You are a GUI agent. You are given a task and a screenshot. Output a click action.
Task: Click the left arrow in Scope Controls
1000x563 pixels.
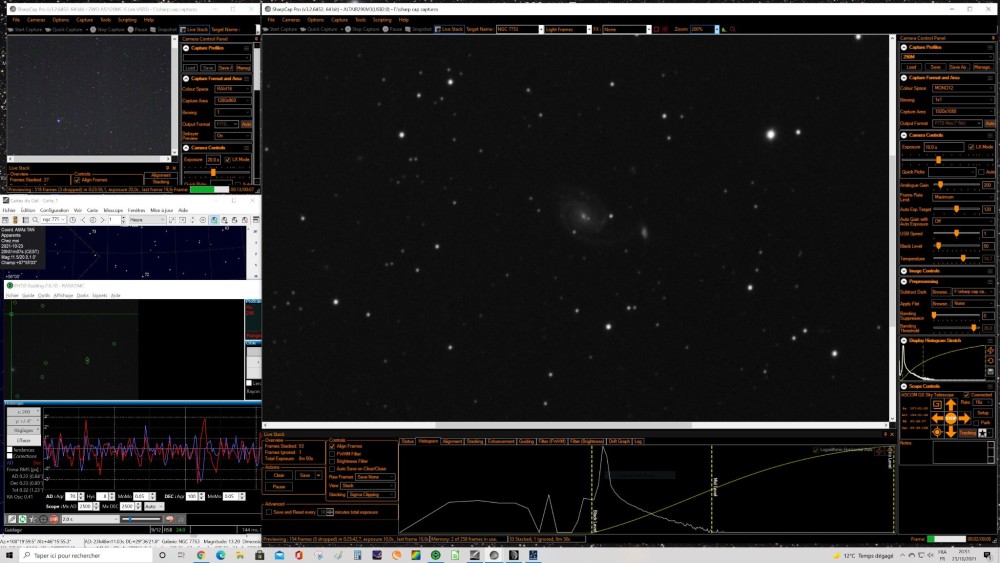click(x=937, y=418)
